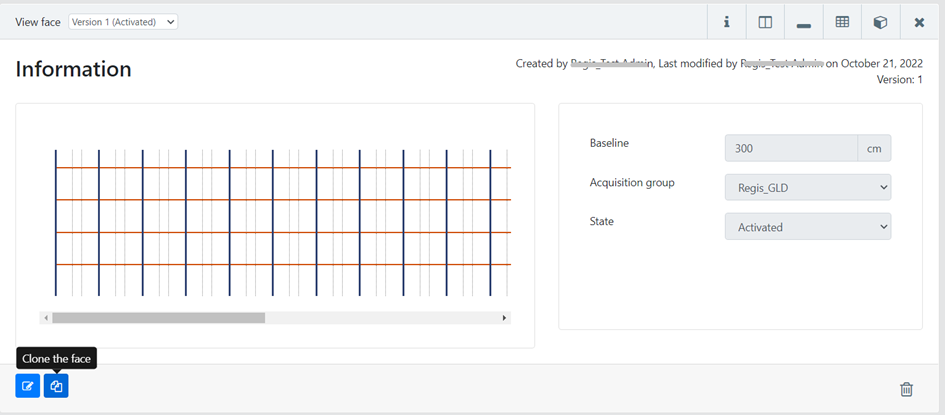Click the 'View face' label
Image resolution: width=945 pixels, height=415 pixels.
click(38, 22)
